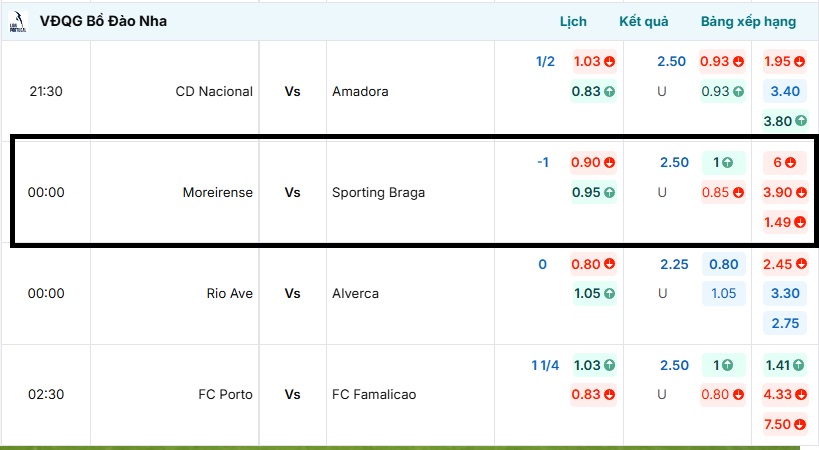
Task: Choose the 0.95 handicap odds for Sporting Braga
Action: pos(593,192)
